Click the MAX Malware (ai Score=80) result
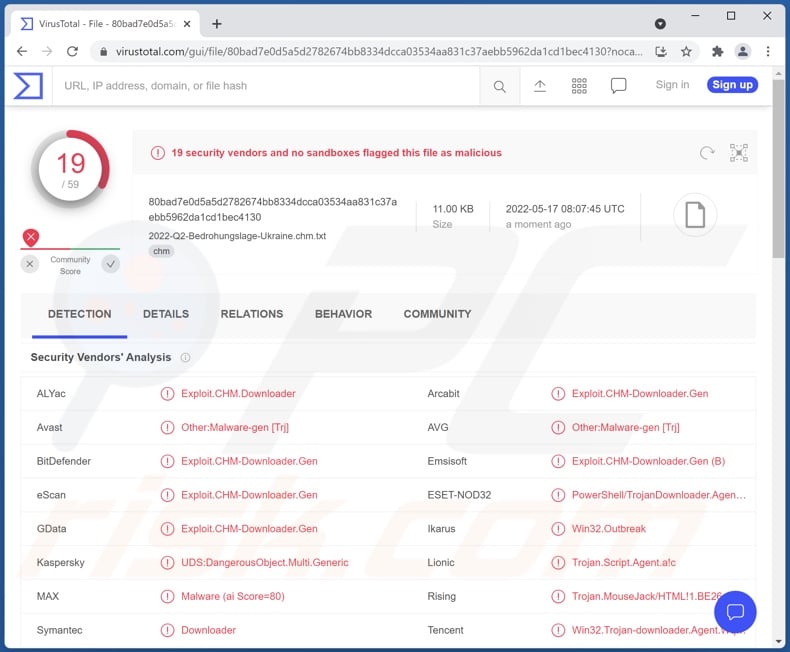Image resolution: width=790 pixels, height=652 pixels. 233,596
